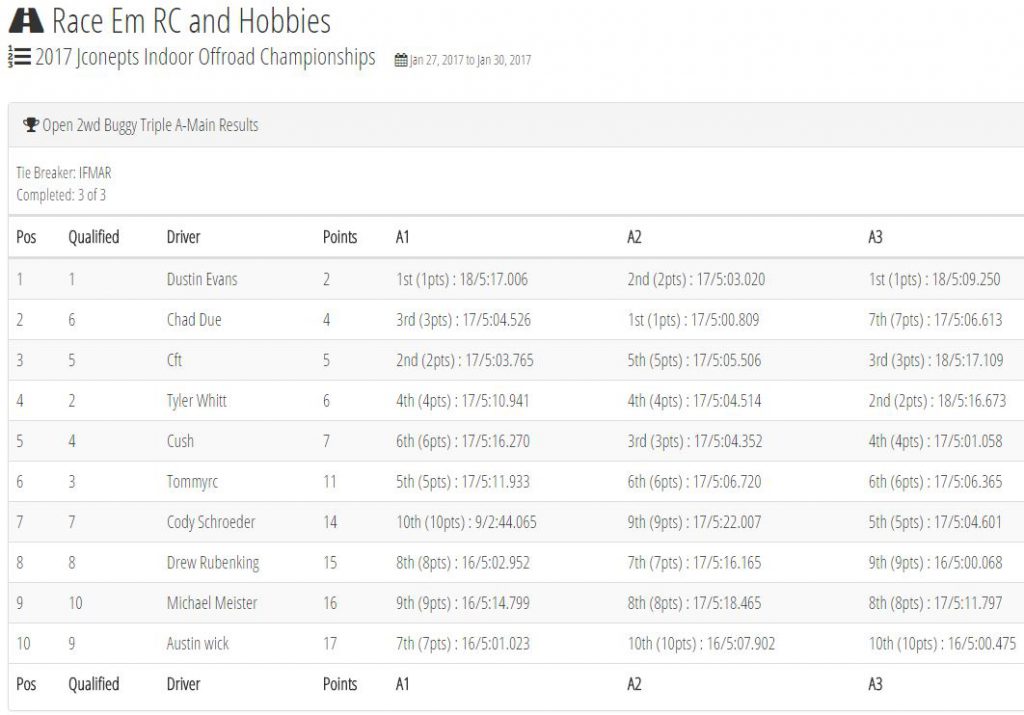Select the Jan 27, 2017 to Jan 30, 2017 date text

pyautogui.click(x=470, y=61)
